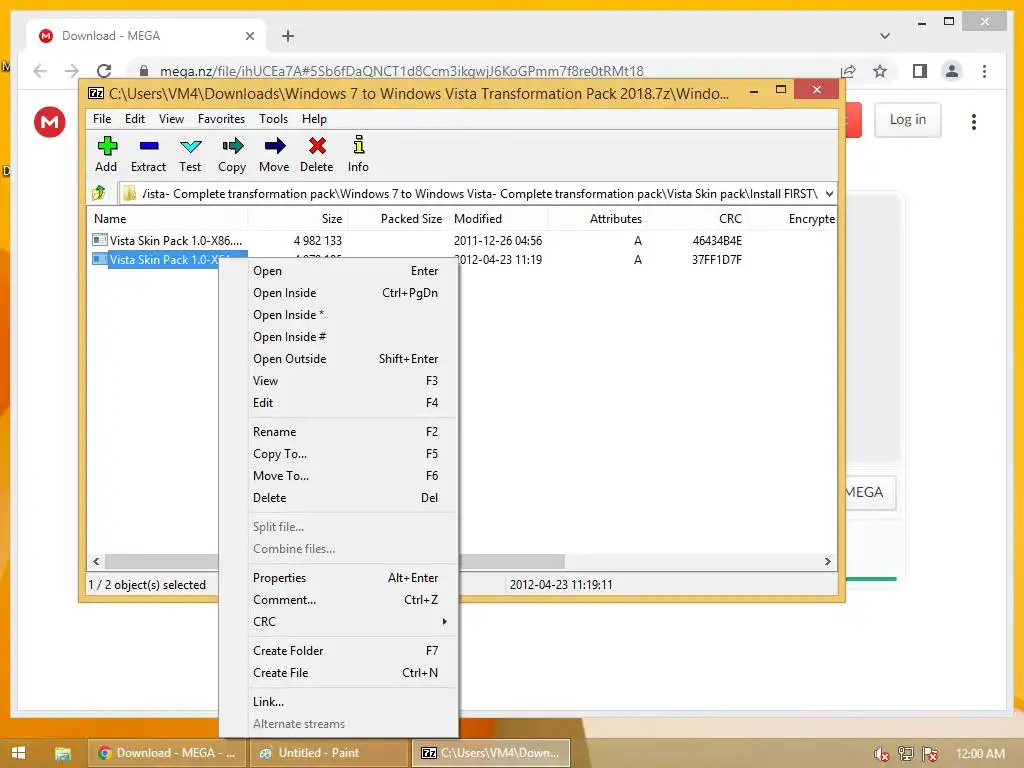
Task: Choose Edit F4 in context menu
Action: (347, 403)
